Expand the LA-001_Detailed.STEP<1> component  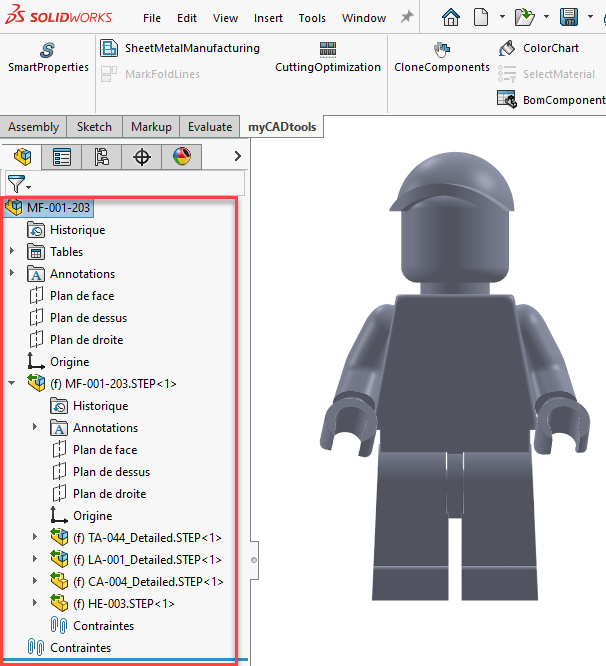pyautogui.click(x=35, y=559)
